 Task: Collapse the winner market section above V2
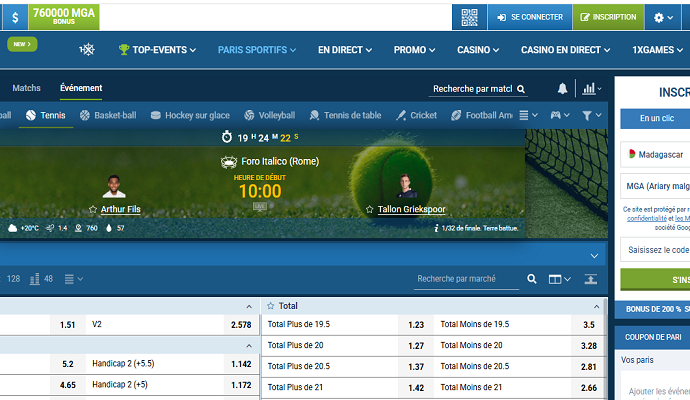click(x=249, y=306)
